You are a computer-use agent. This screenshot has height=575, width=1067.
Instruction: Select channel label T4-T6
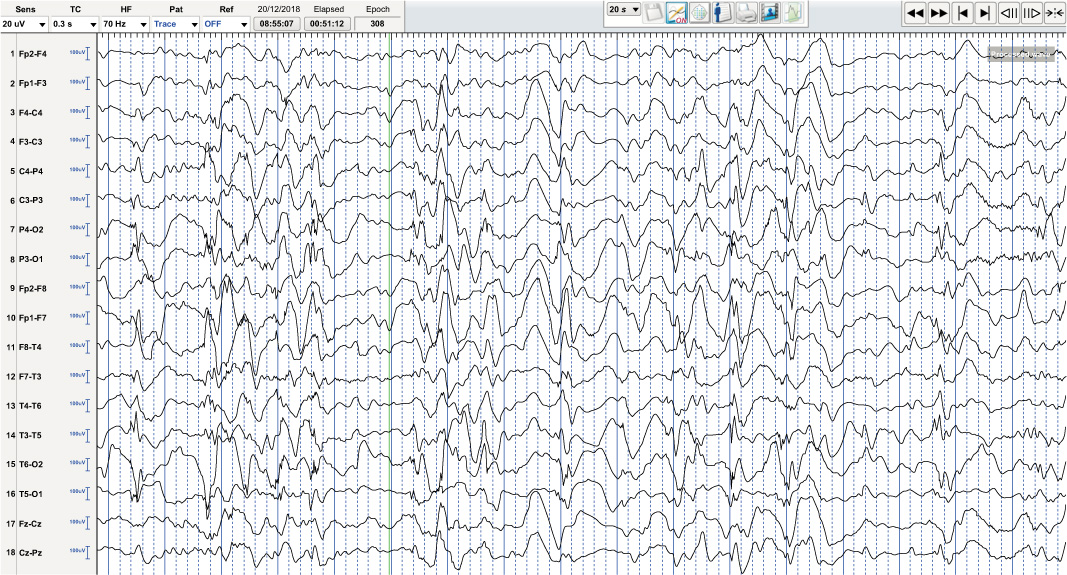[30, 406]
